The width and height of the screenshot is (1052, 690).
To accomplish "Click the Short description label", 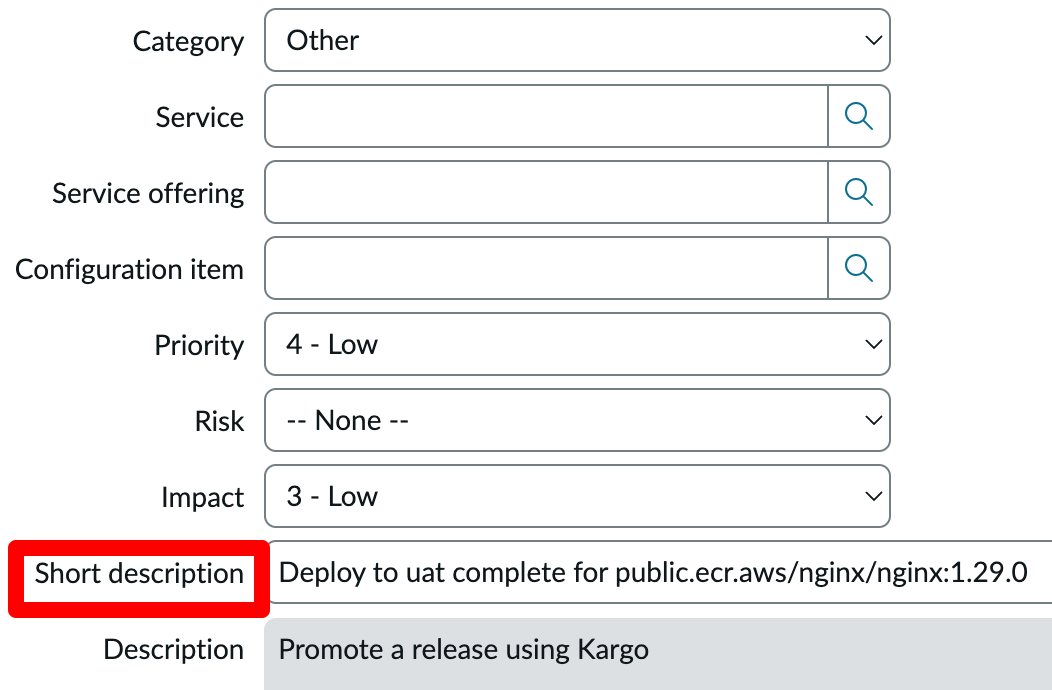I will point(139,574).
